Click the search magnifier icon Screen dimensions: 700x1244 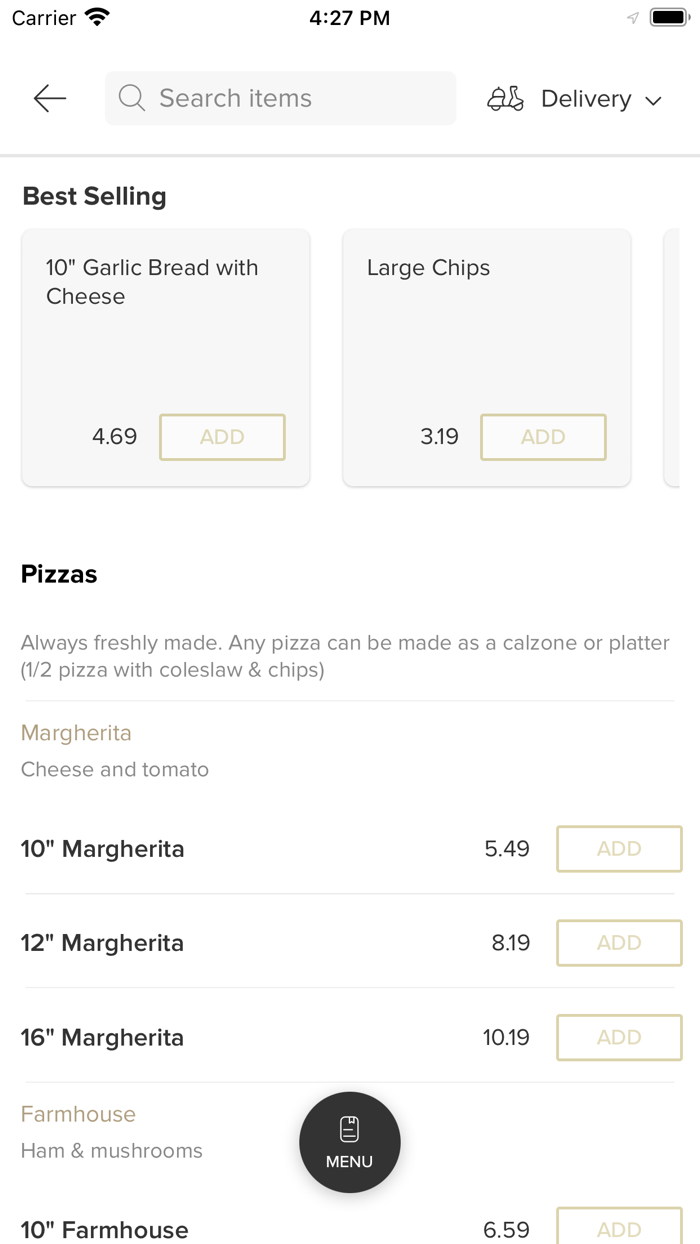[x=132, y=98]
